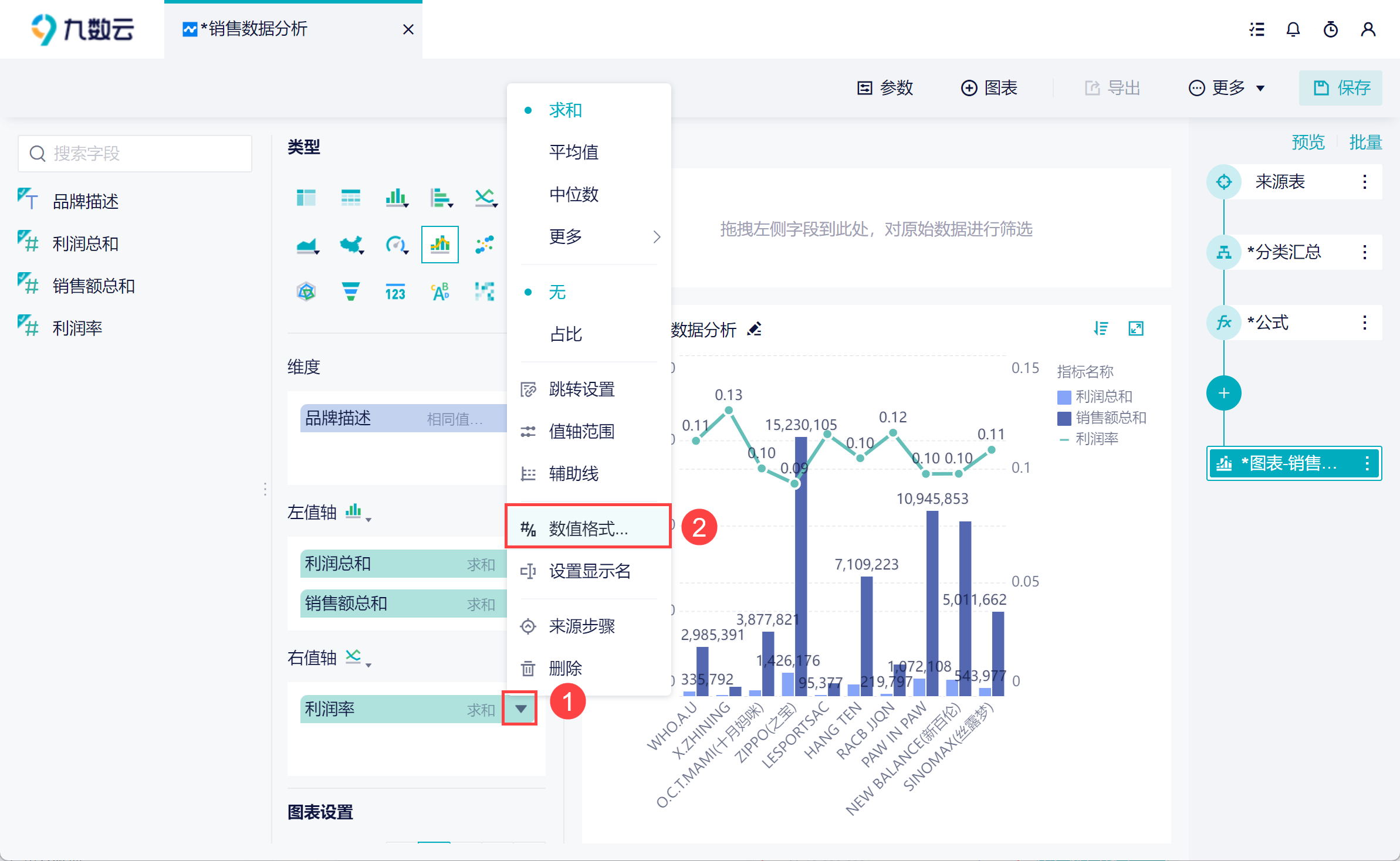Open dropdown arrow on 利润率 field
Image resolution: width=1400 pixels, height=861 pixels.
tap(520, 709)
